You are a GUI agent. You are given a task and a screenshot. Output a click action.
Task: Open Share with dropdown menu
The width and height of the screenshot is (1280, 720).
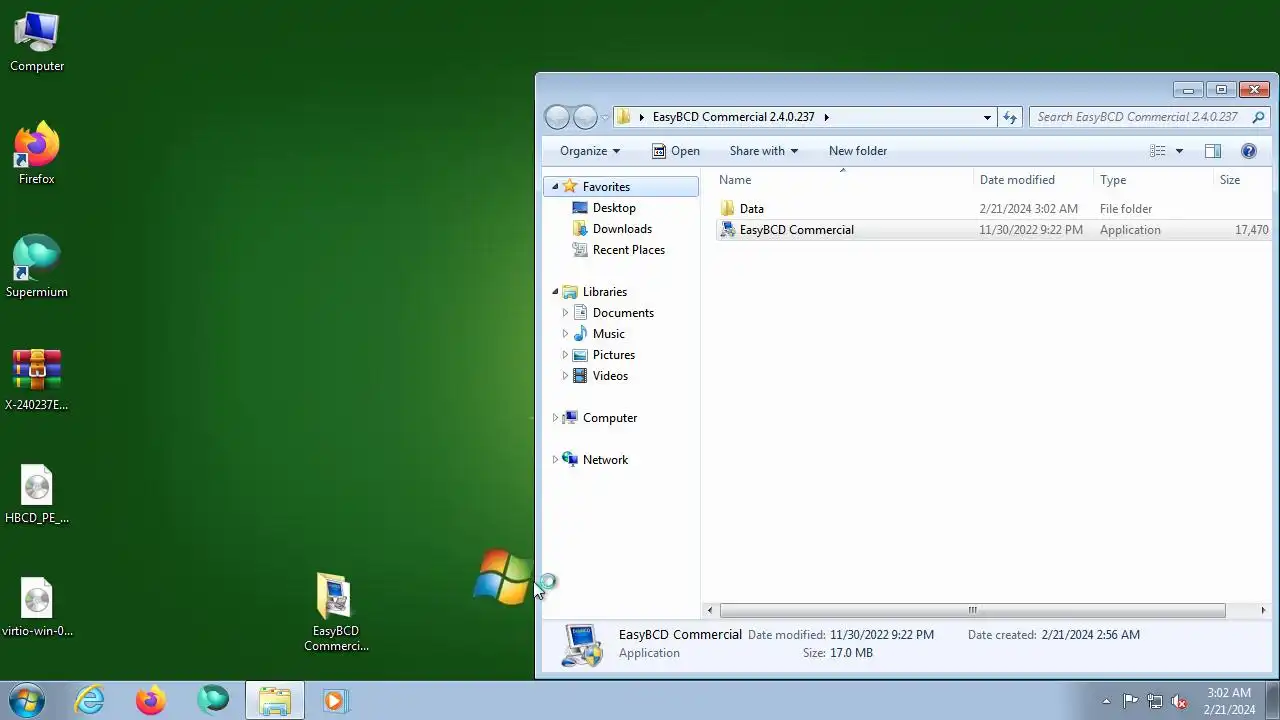pyautogui.click(x=764, y=151)
